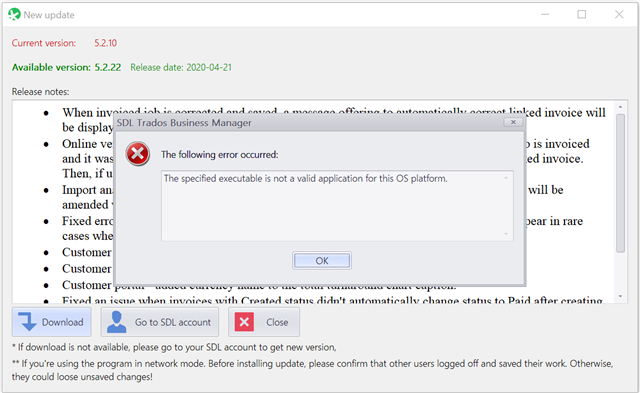Click the red error icon in the dialog

(138, 154)
